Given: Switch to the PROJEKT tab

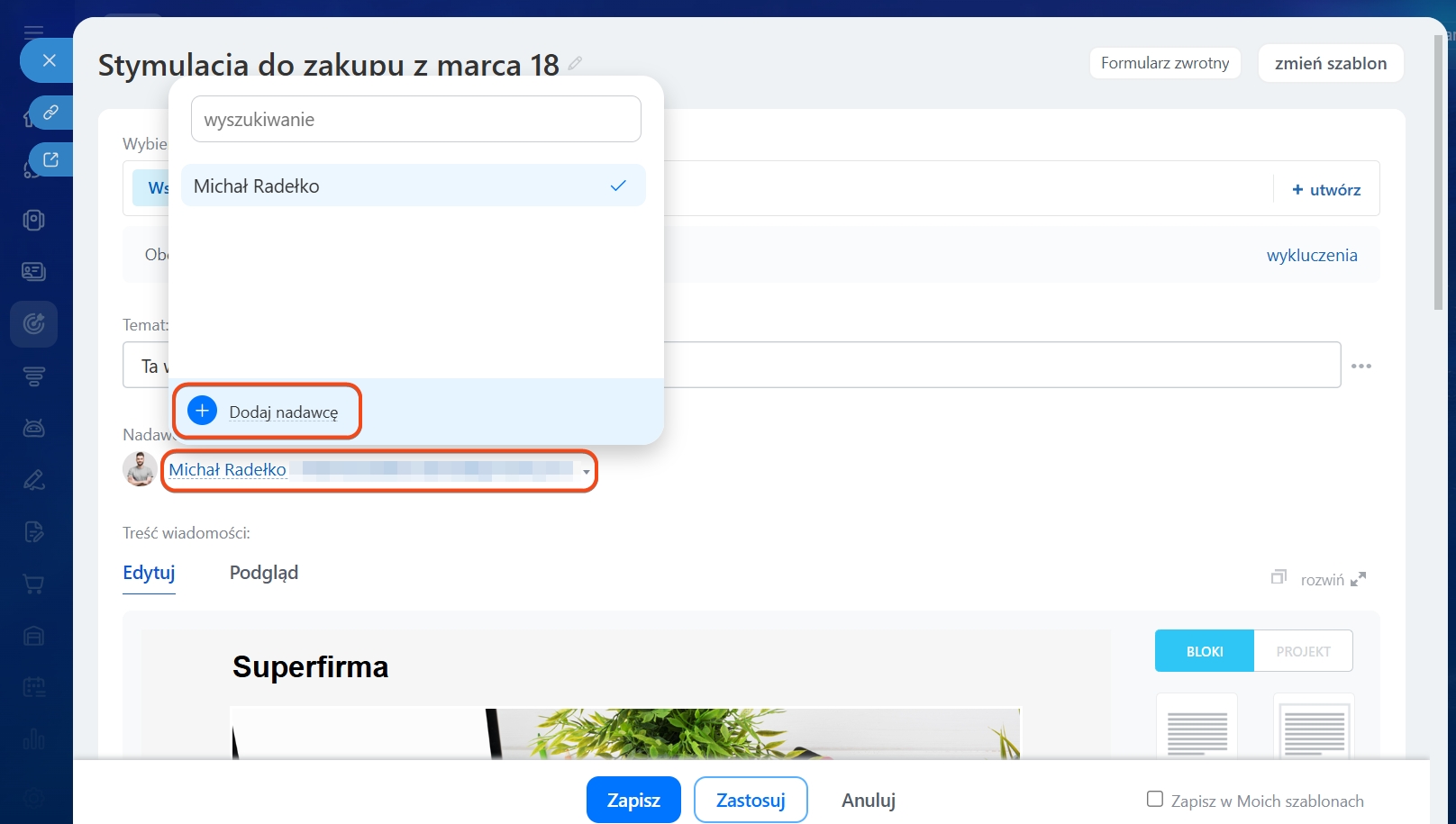Looking at the screenshot, I should tap(1302, 651).
